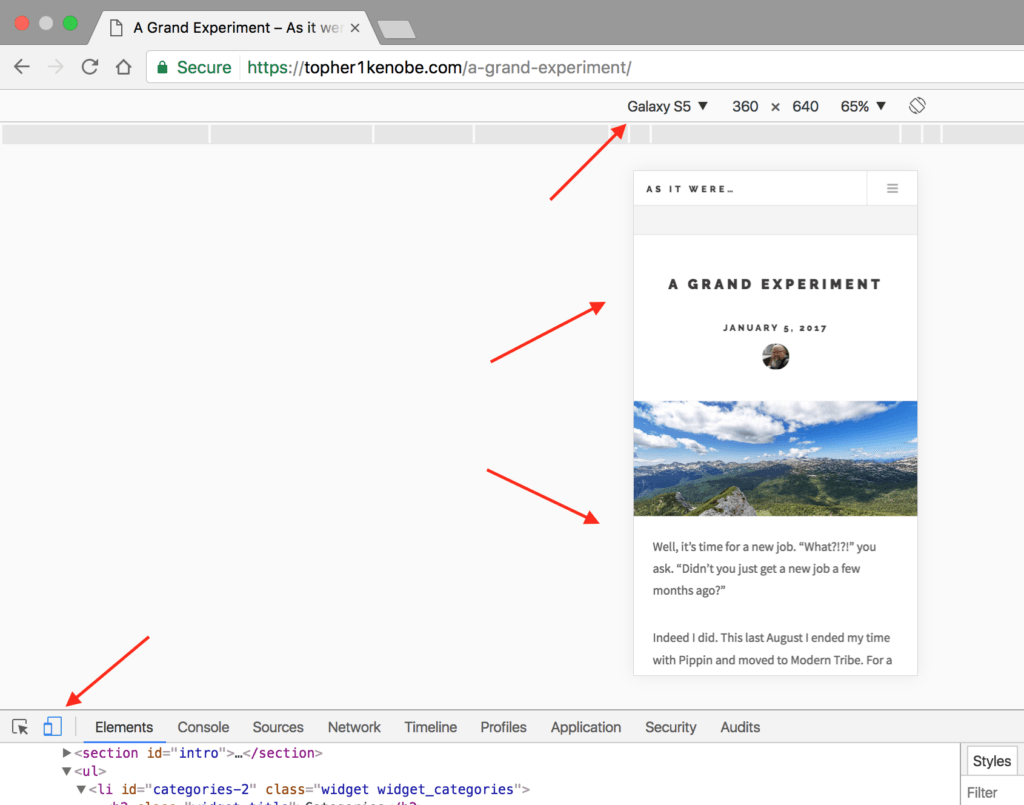Switch to the Security tab
Screen dimensions: 1024x805
670,727
